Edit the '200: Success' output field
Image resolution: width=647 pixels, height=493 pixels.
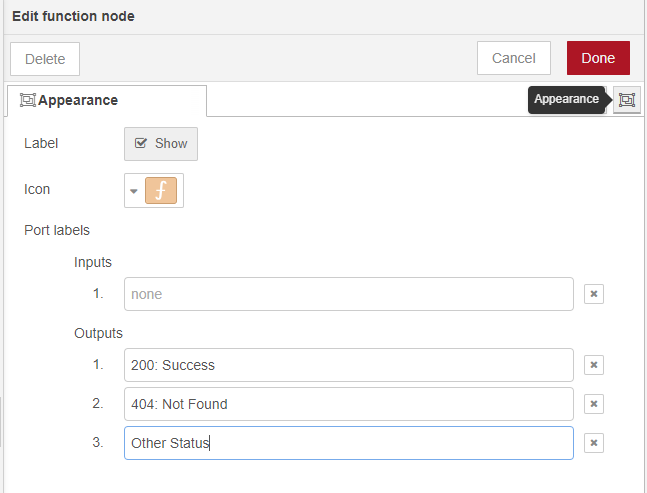348,365
